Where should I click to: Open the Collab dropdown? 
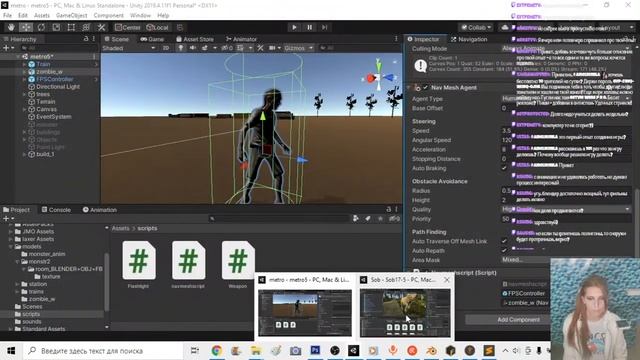point(476,27)
